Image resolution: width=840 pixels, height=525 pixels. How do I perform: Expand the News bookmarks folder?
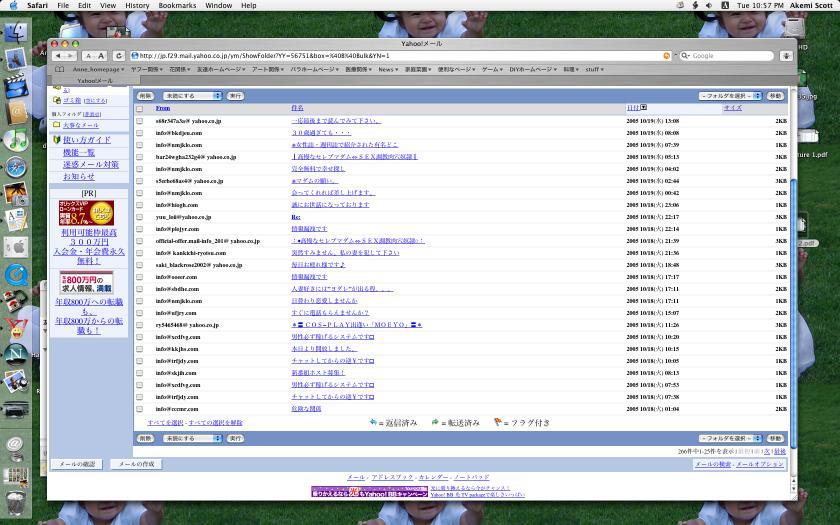388,70
